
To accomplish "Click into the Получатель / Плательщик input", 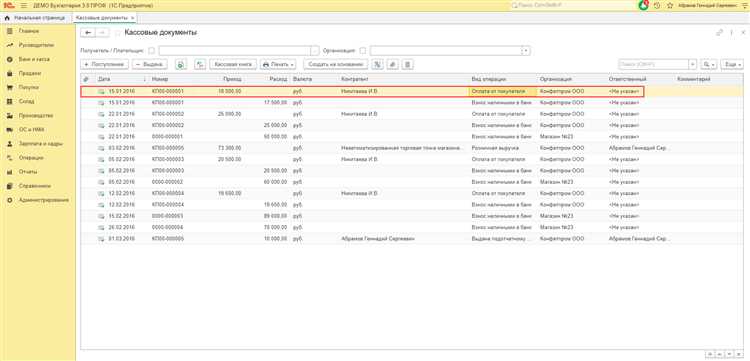I will pos(234,50).
